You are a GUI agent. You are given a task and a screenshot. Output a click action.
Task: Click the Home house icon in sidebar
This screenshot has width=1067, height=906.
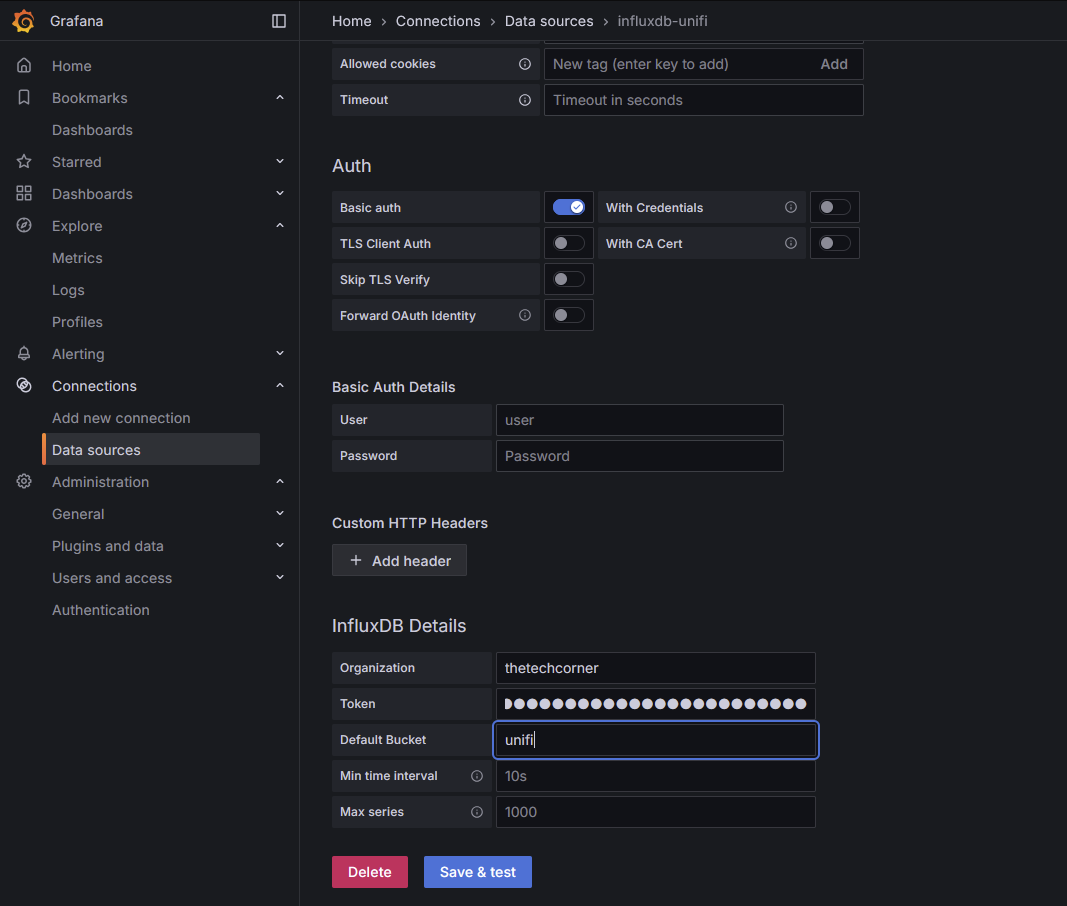coord(24,66)
